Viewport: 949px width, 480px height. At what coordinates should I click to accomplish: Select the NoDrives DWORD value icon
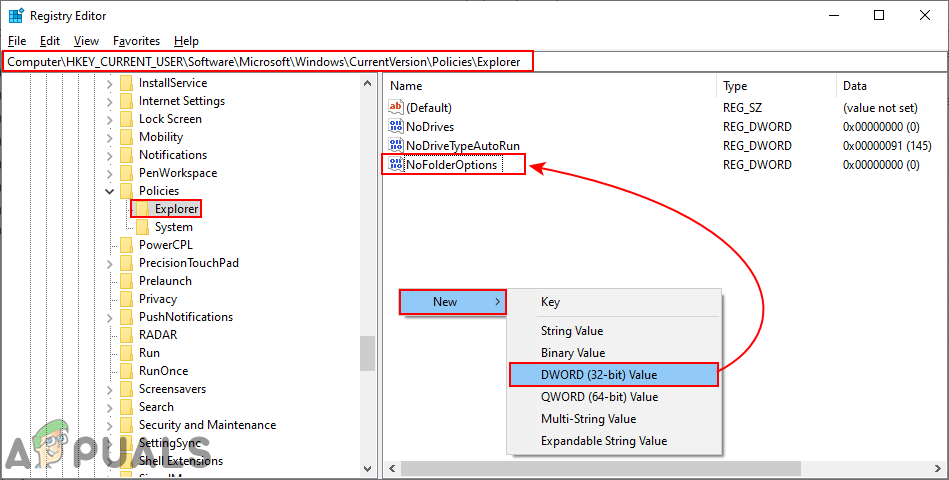(x=396, y=126)
